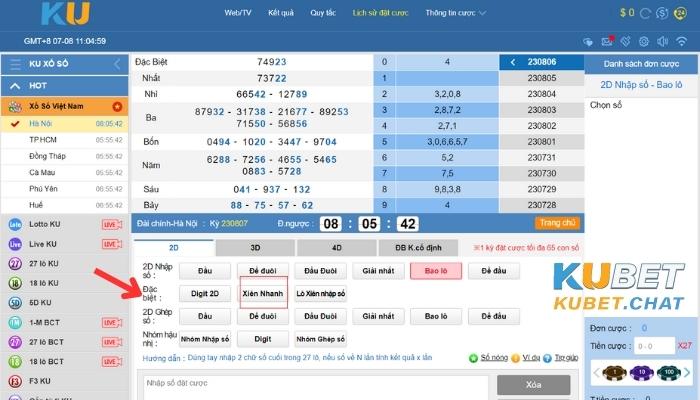
Task: Switch to the 4D tab
Action: 337,248
